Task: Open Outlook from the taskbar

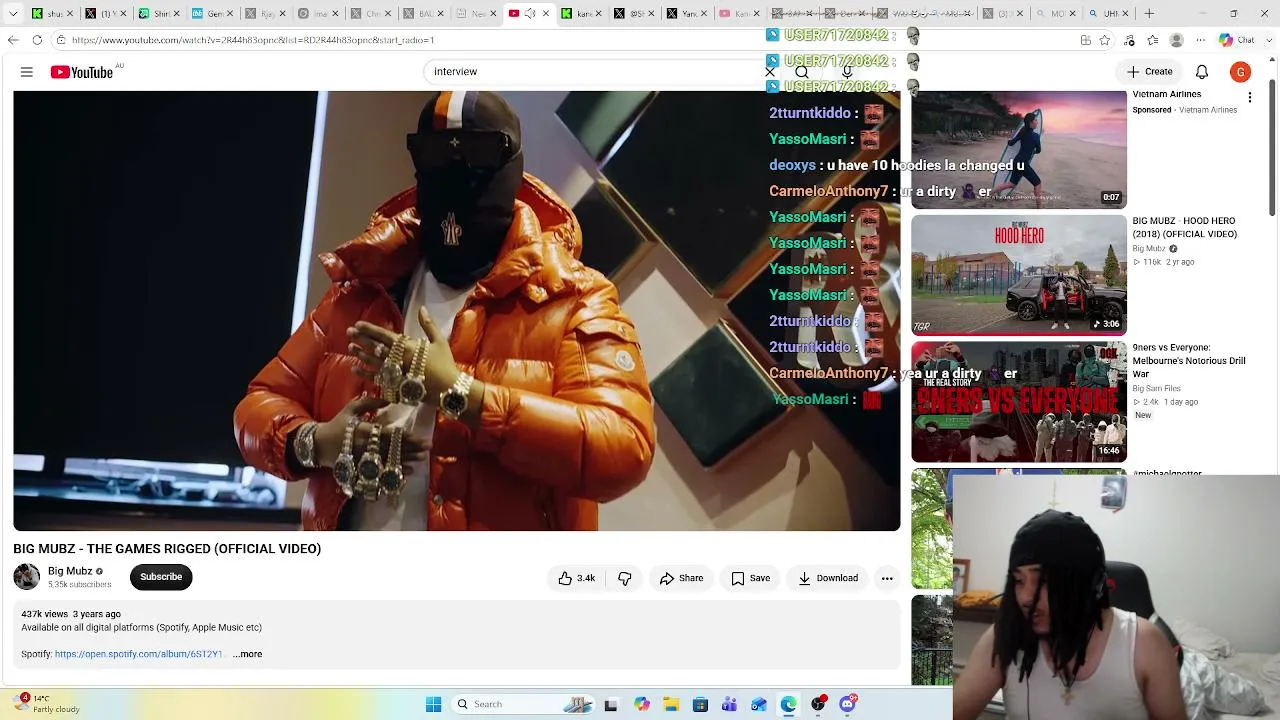Action: [759, 704]
